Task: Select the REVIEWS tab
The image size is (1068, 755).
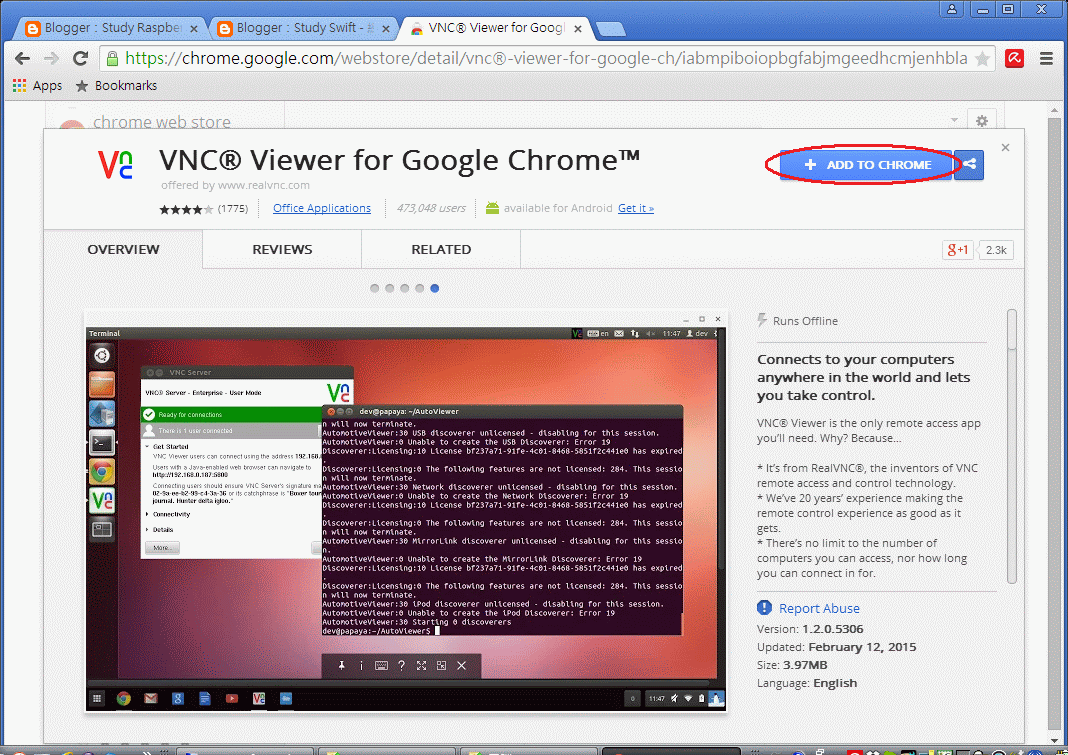Action: 282,249
